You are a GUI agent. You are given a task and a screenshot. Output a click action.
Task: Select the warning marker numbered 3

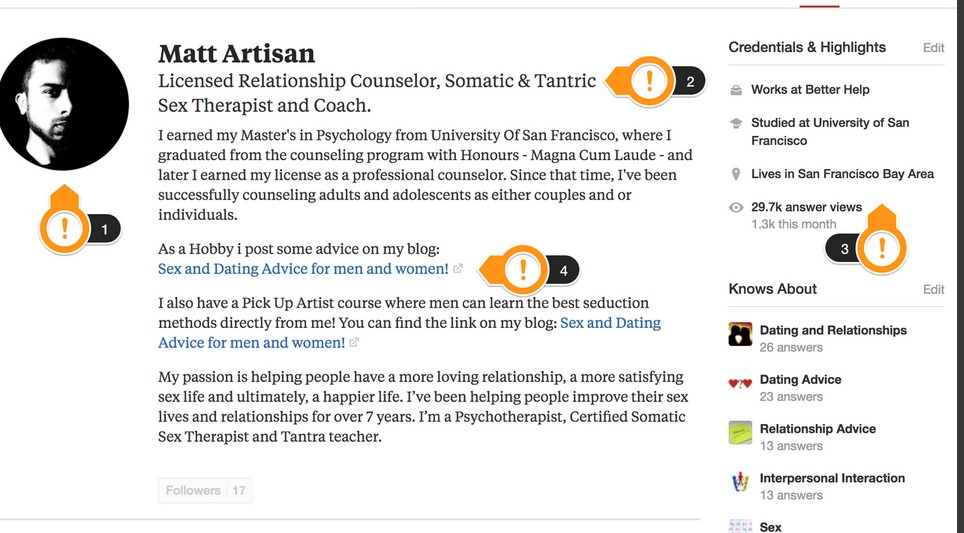[882, 248]
